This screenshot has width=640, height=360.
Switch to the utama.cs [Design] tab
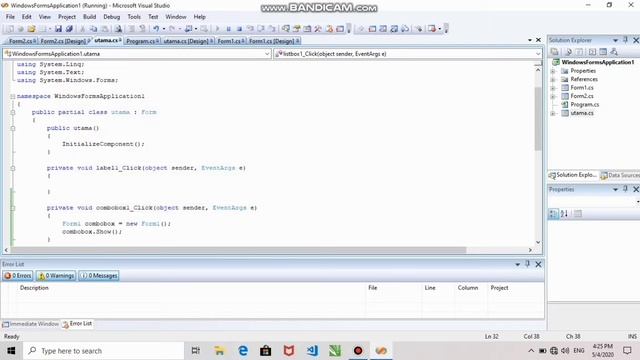click(188, 41)
